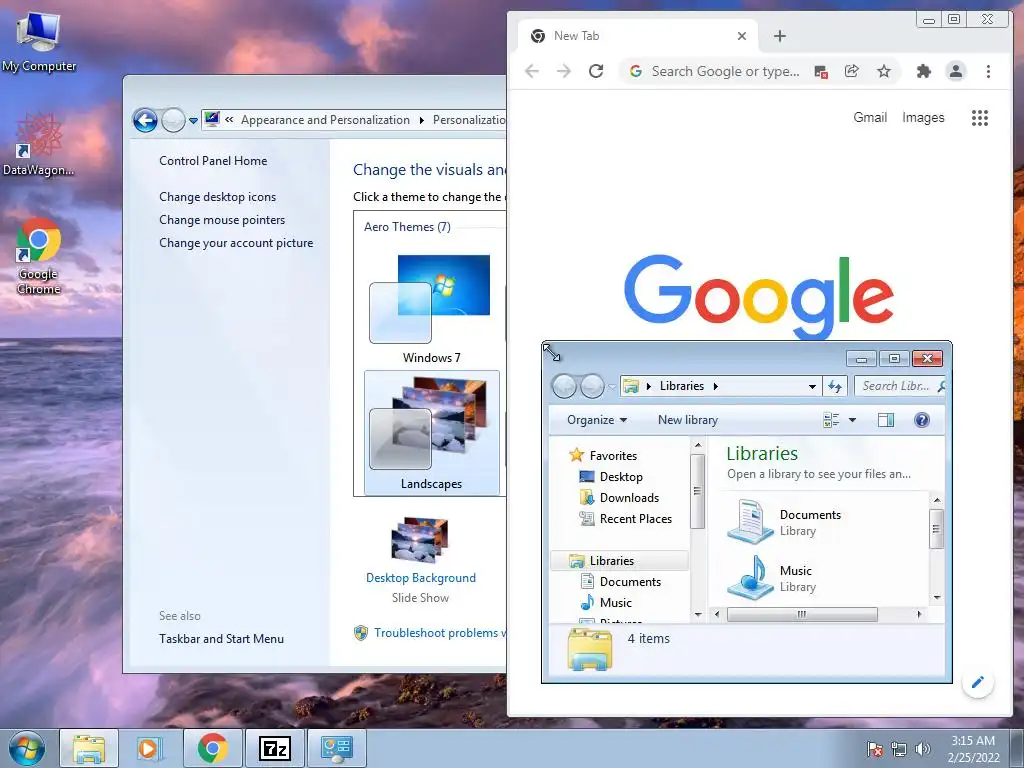
Task: Close the New Tab tab
Action: click(x=742, y=36)
